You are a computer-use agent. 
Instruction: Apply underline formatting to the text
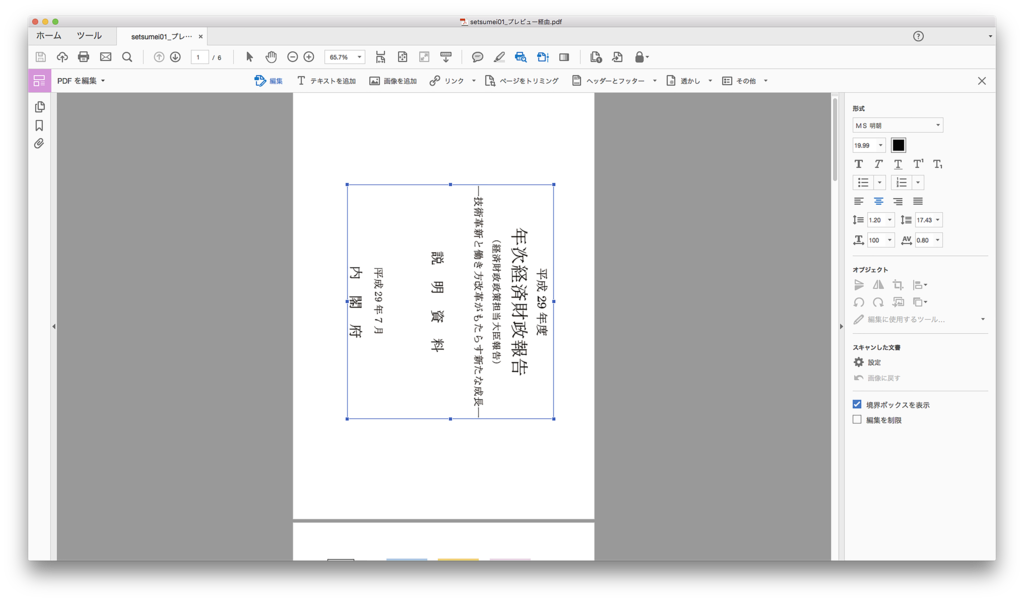[898, 164]
